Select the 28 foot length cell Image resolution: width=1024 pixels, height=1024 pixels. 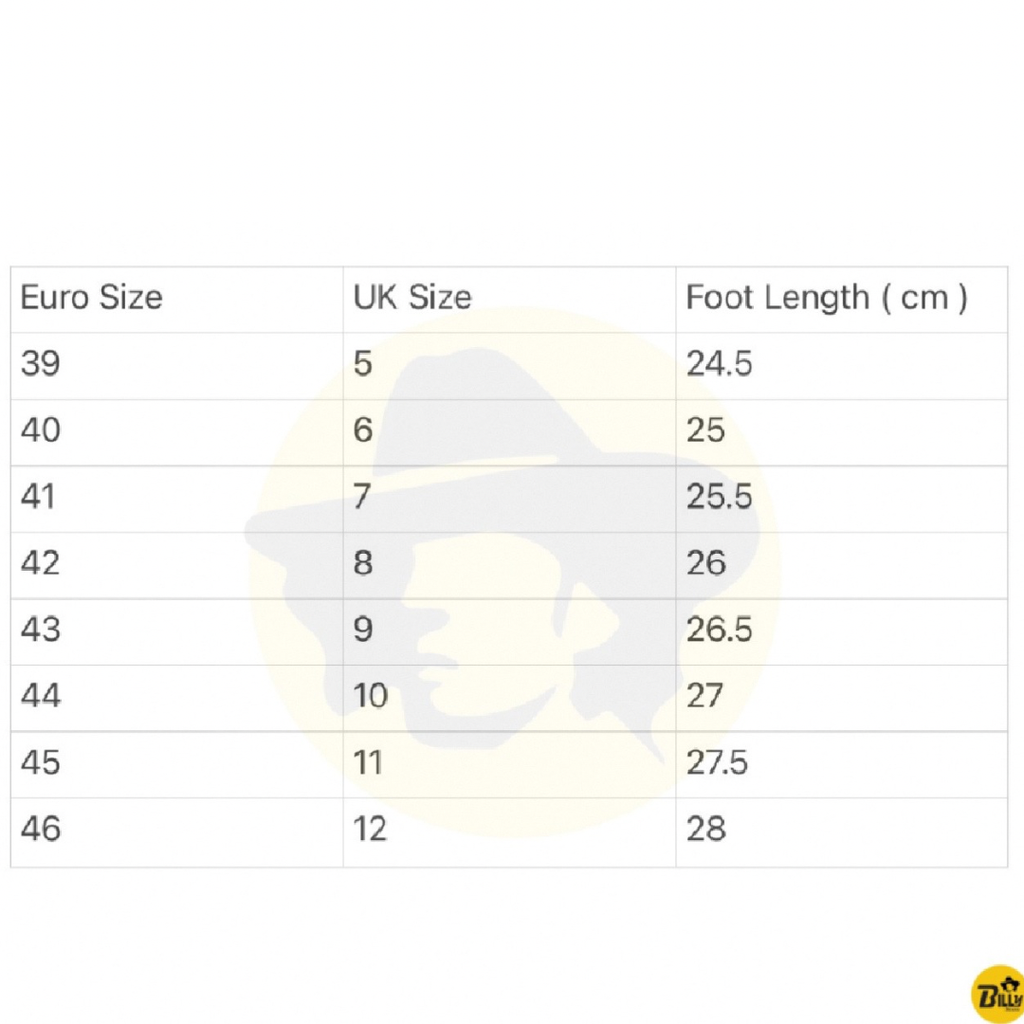point(706,829)
